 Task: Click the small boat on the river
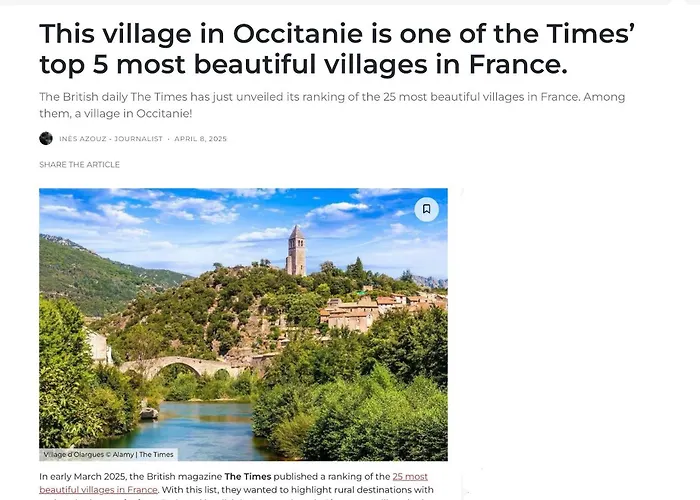[x=148, y=412]
